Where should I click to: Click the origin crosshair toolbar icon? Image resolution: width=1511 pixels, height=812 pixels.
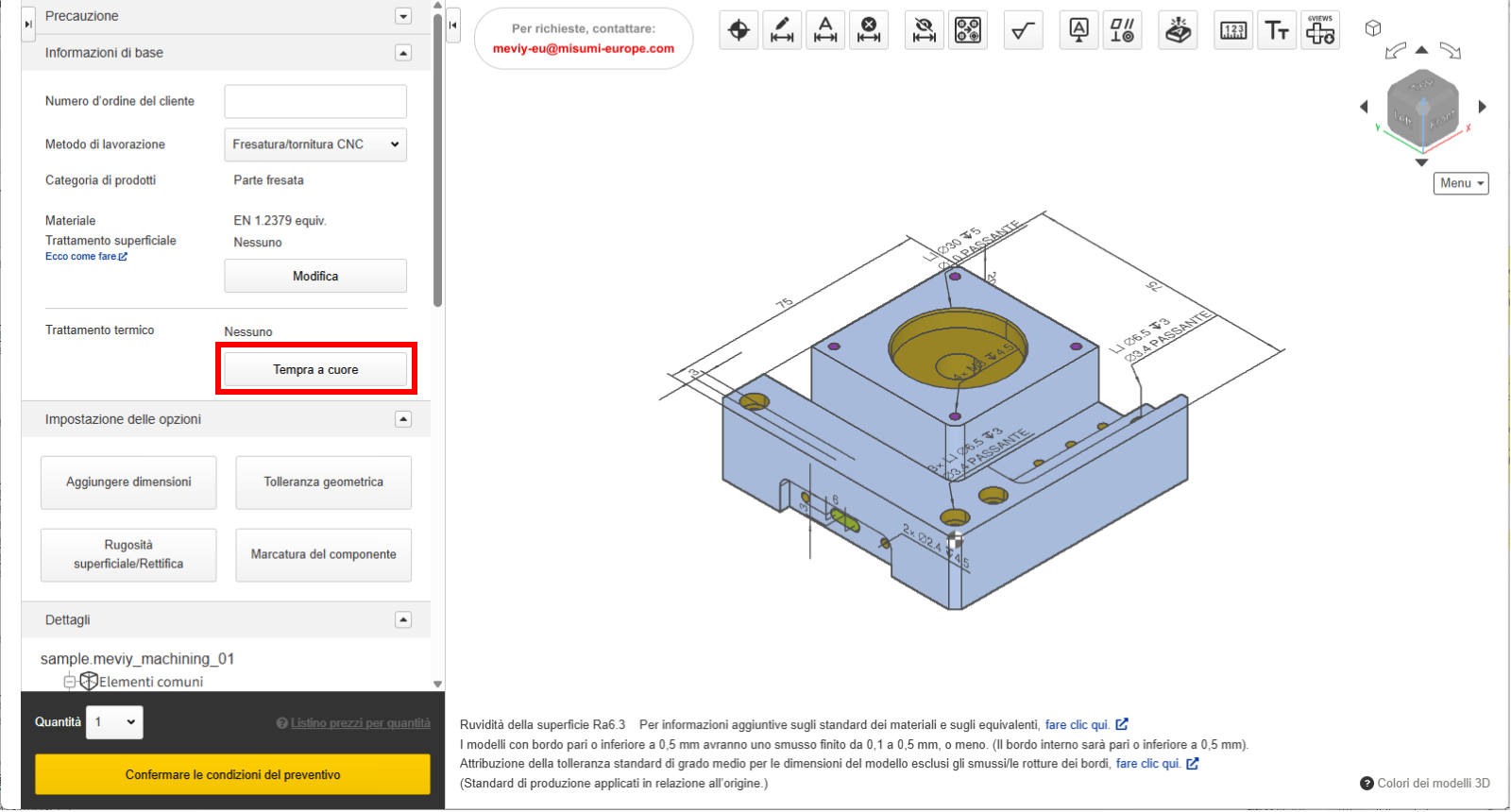[739, 30]
